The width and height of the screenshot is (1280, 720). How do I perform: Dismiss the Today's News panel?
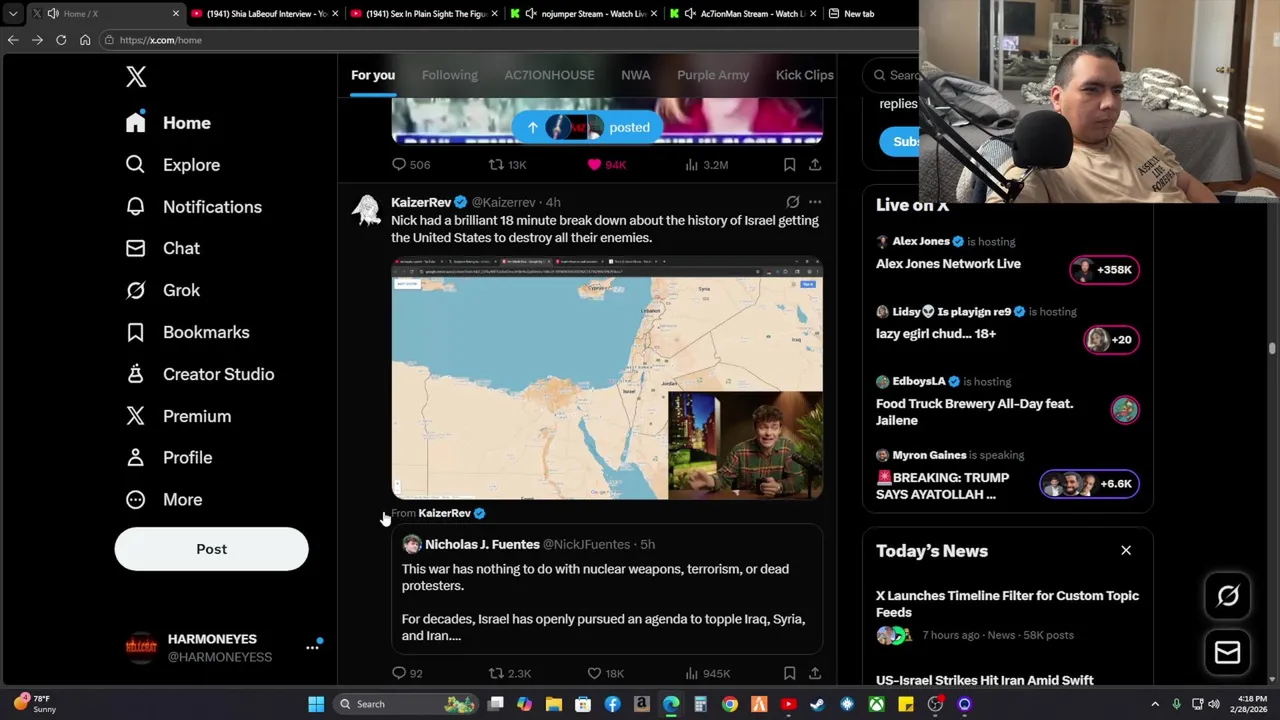[x=1126, y=551]
